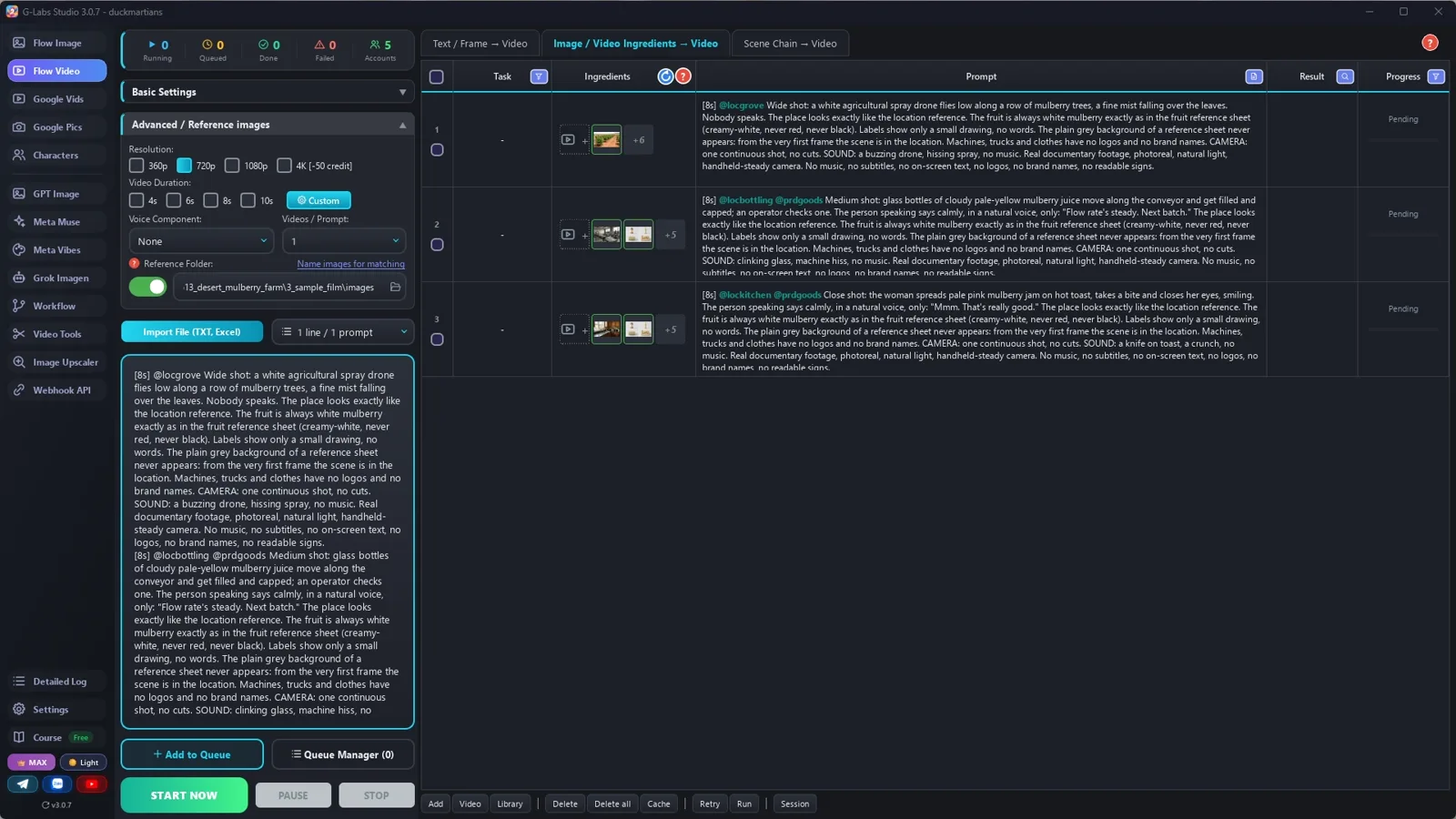This screenshot has height=819, width=1456.
Task: Check the 1080p resolution box
Action: (232, 166)
